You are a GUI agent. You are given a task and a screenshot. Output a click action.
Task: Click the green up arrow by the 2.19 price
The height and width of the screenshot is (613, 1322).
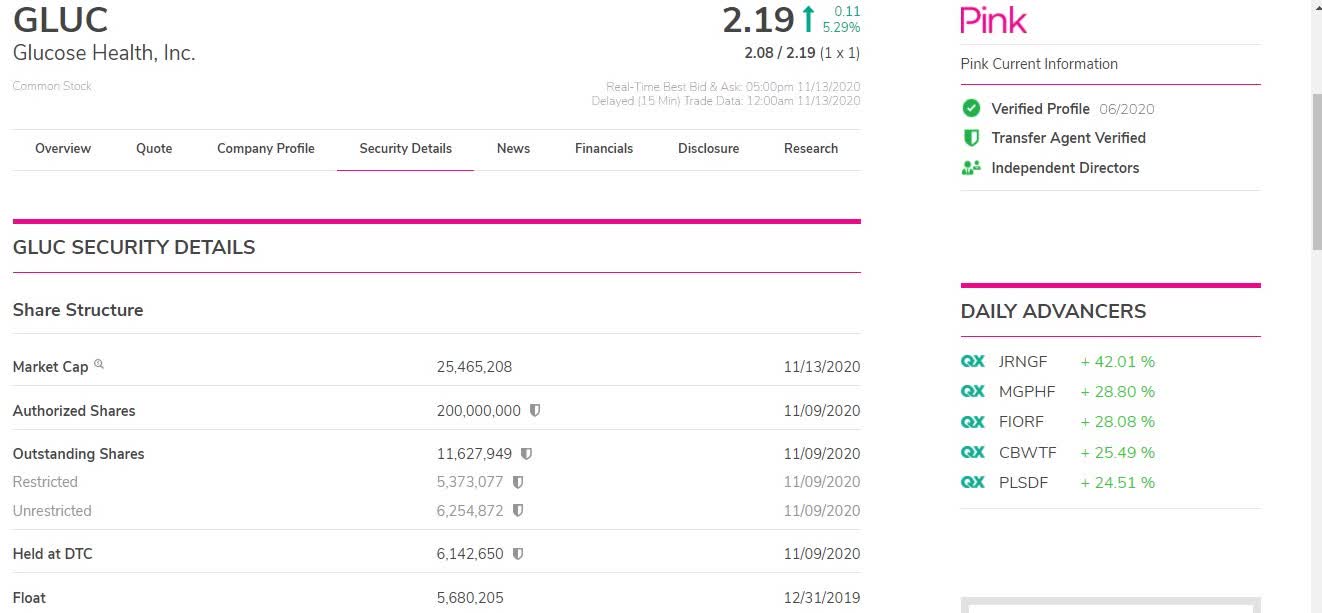click(808, 19)
